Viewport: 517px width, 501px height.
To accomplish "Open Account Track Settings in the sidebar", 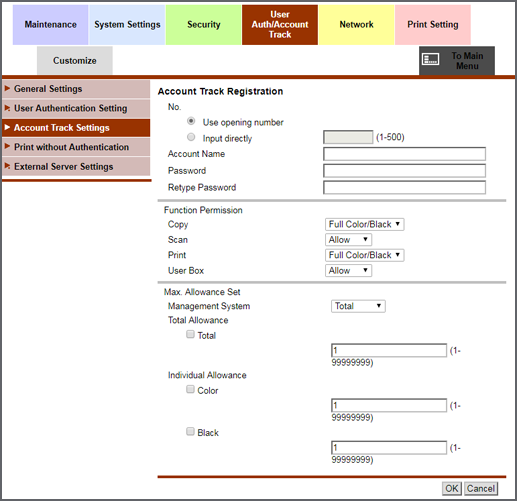I will tap(76, 128).
